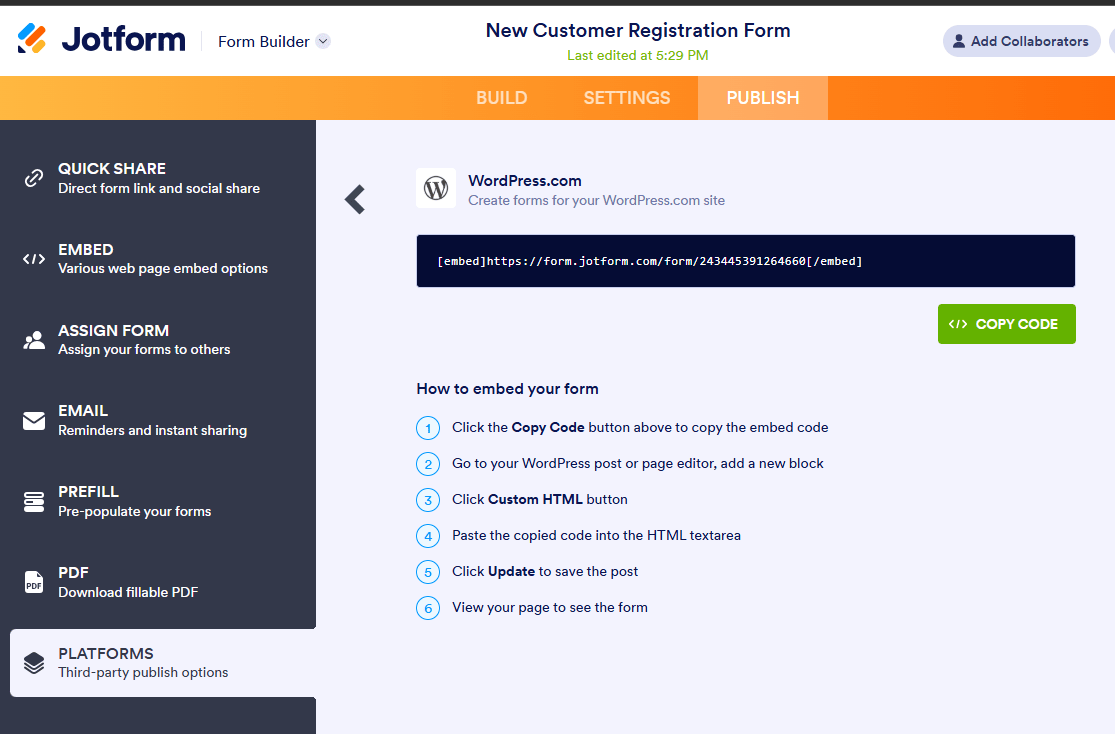
Task: Switch to the SETTINGS tab
Action: [x=626, y=97]
